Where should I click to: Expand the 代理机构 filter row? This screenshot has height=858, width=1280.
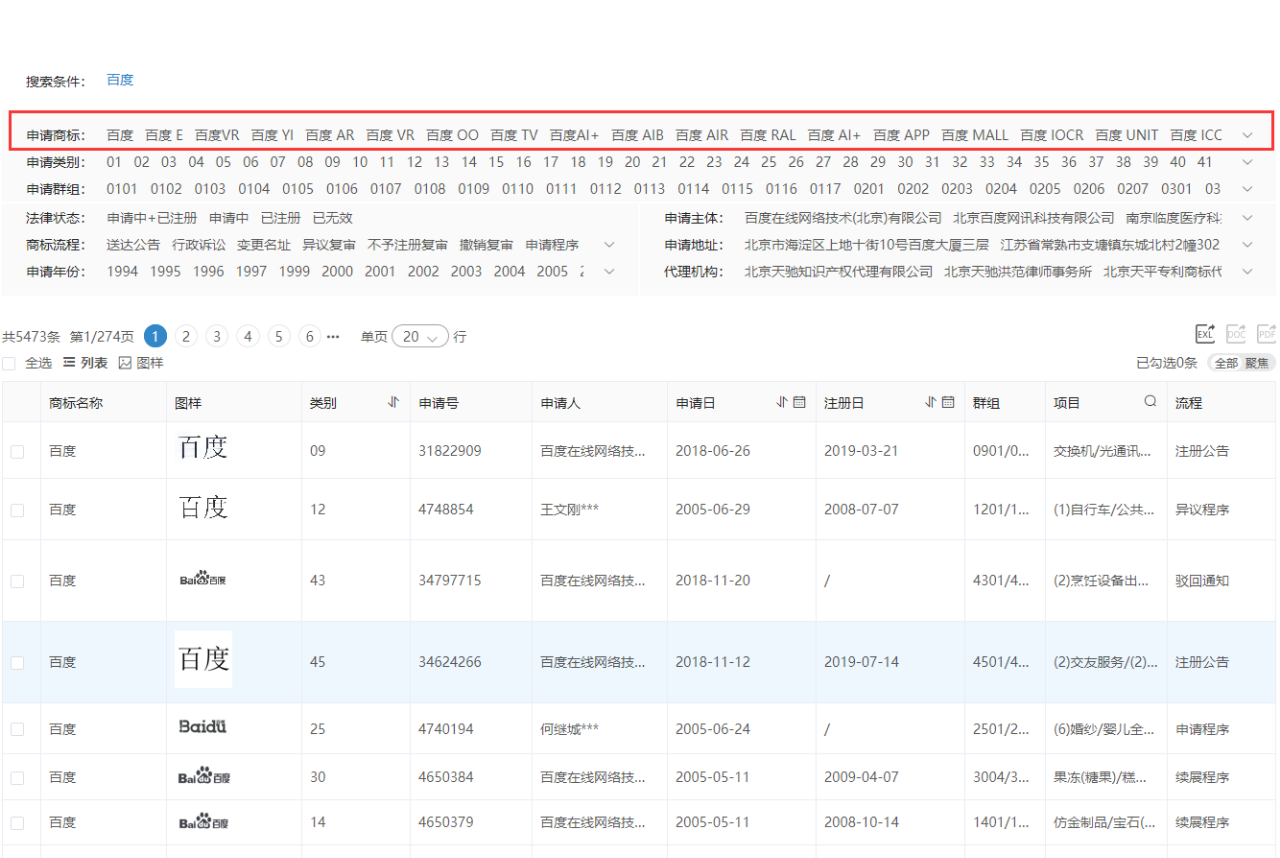[x=1247, y=271]
